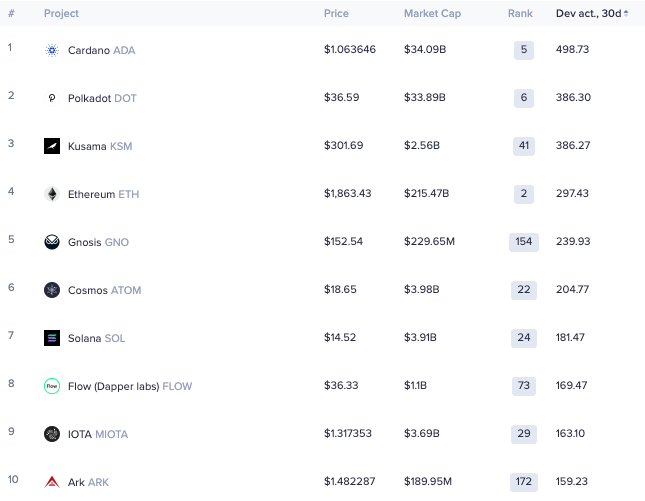Click Ark rank badge 172
645x501 pixels.
(x=524, y=481)
